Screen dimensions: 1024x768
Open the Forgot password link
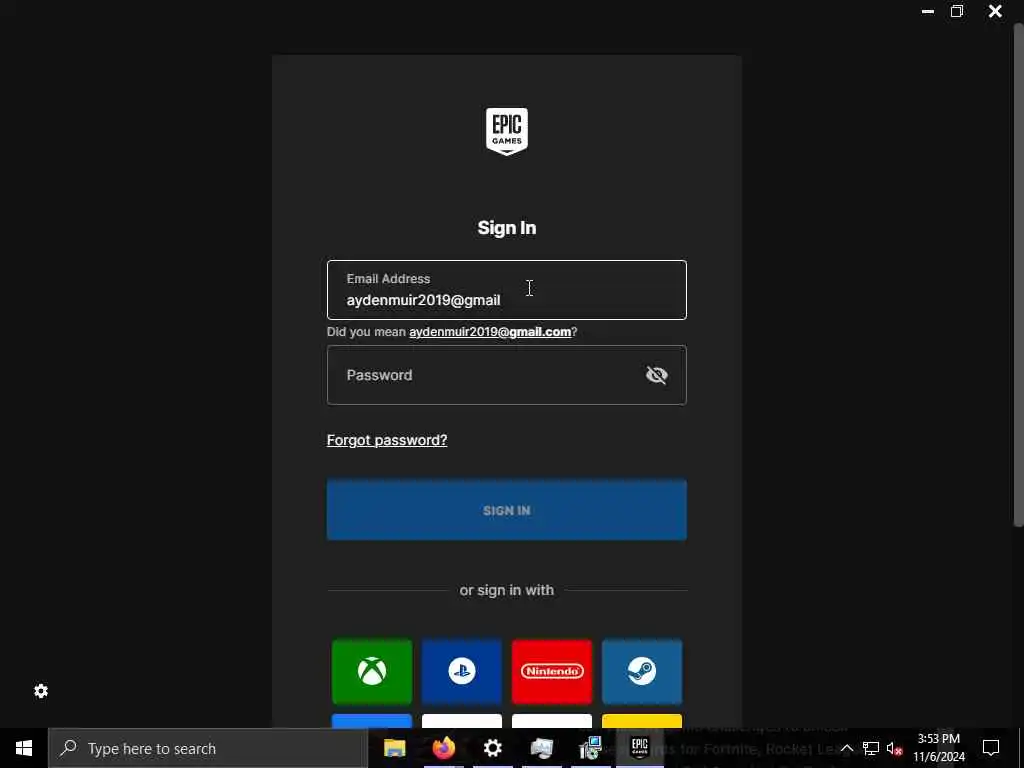[x=387, y=440]
